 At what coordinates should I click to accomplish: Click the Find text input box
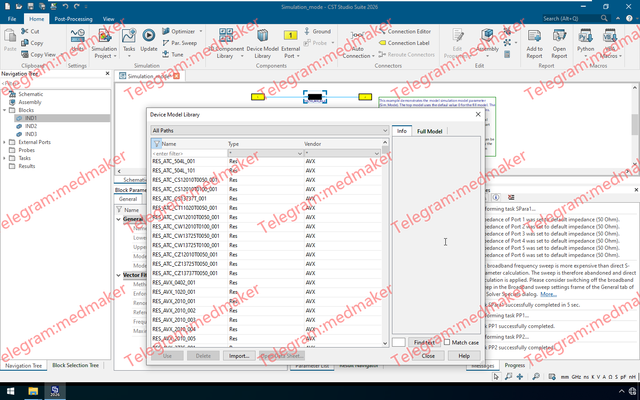point(399,342)
